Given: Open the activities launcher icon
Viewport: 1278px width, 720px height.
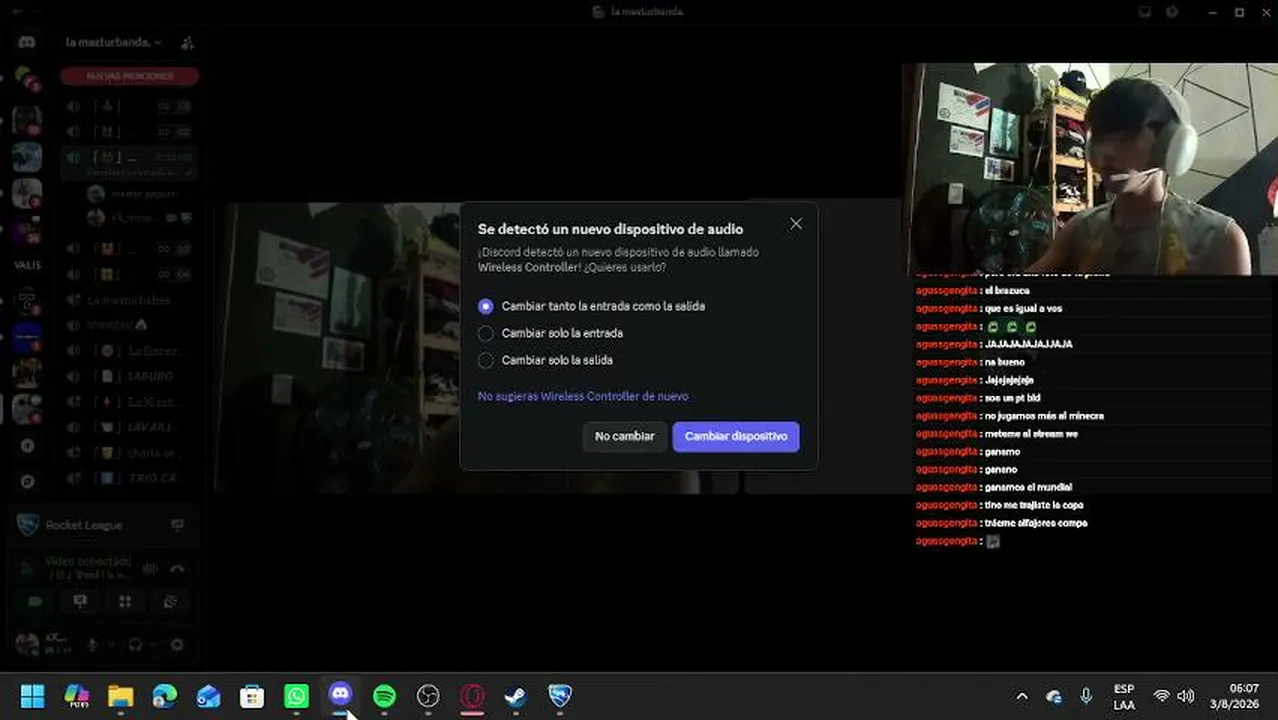Looking at the screenshot, I should point(125,602).
